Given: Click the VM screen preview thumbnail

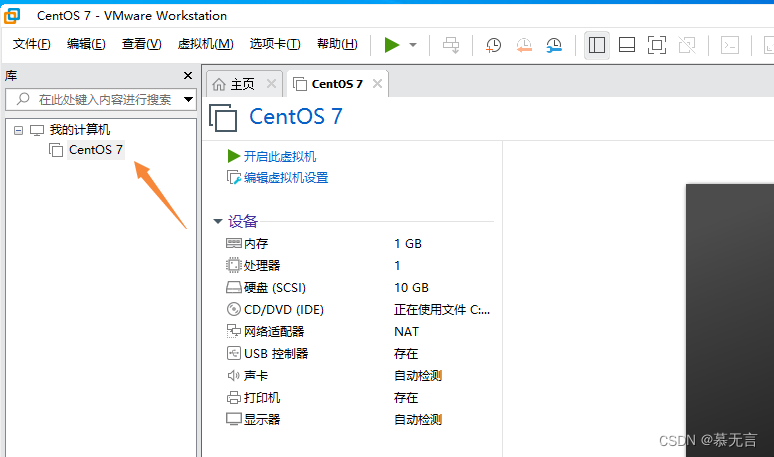Looking at the screenshot, I should (730, 320).
